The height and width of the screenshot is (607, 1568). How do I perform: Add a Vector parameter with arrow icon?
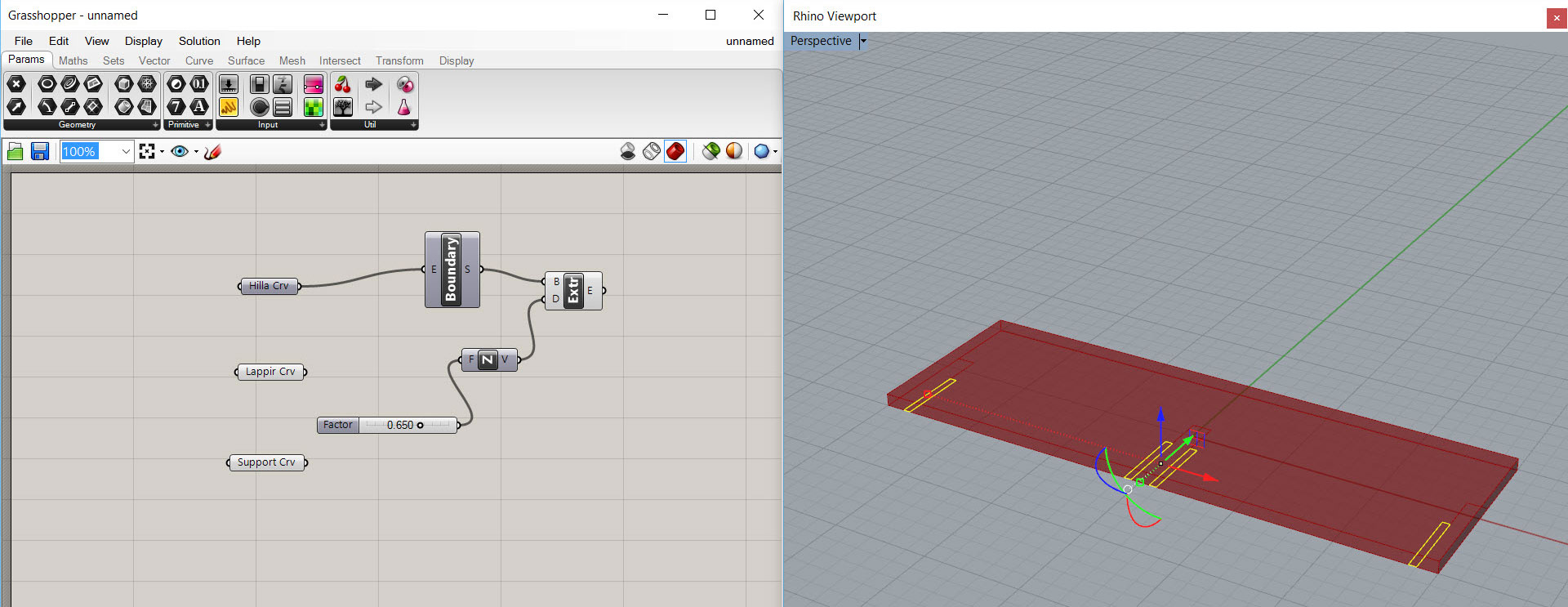[x=16, y=106]
